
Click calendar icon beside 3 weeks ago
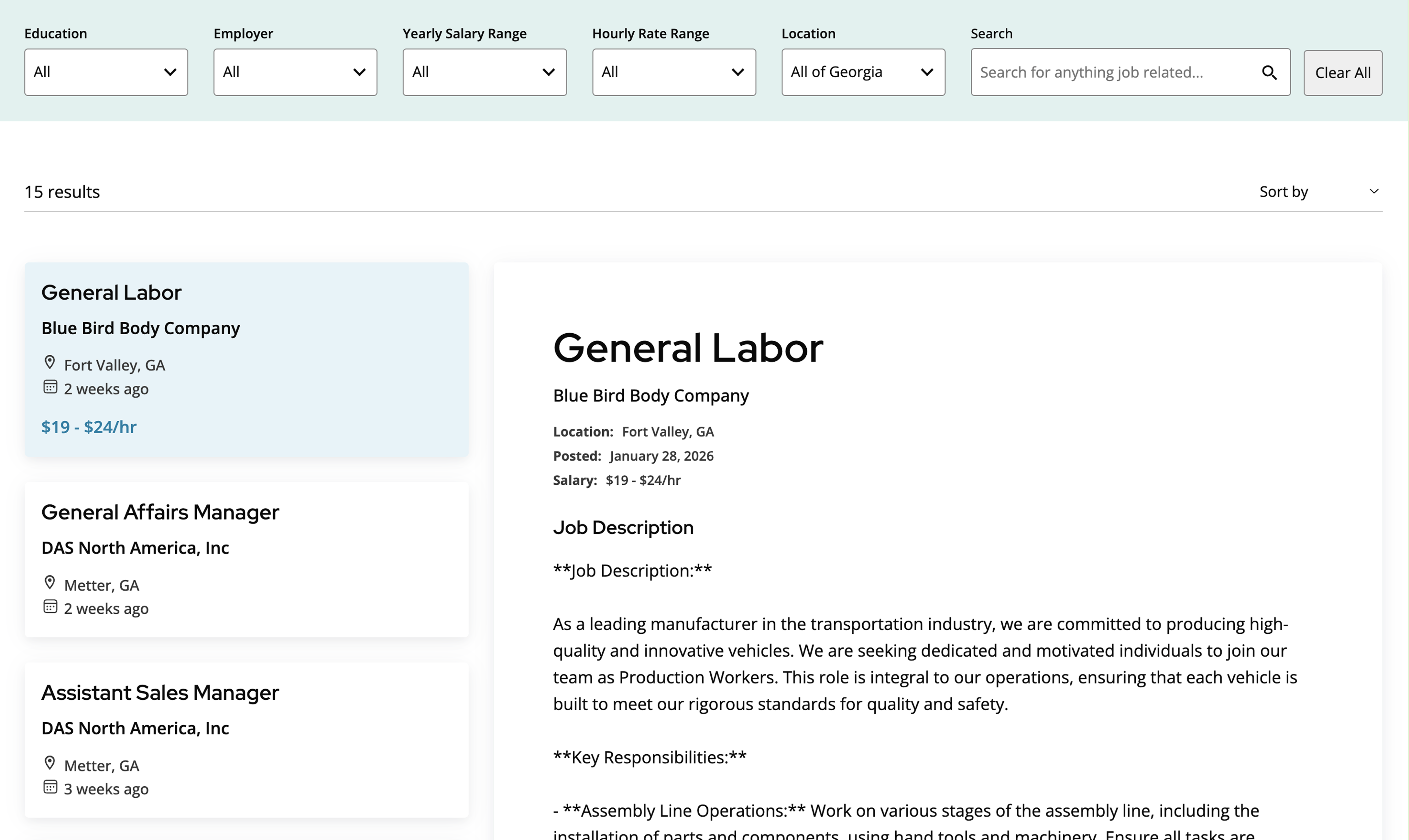(x=50, y=787)
